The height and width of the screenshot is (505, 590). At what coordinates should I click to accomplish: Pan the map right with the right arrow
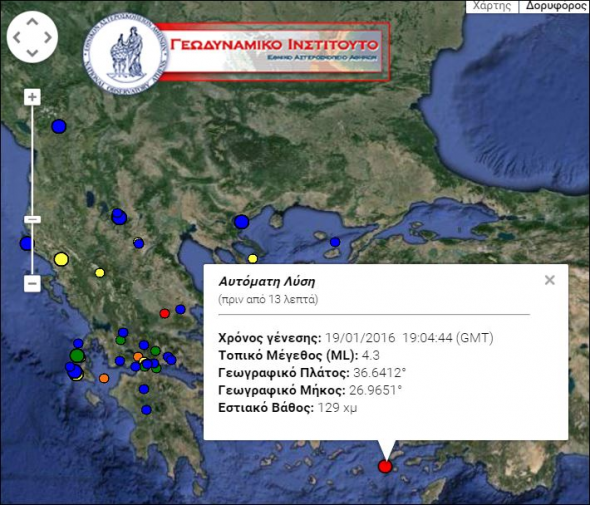coord(48,37)
